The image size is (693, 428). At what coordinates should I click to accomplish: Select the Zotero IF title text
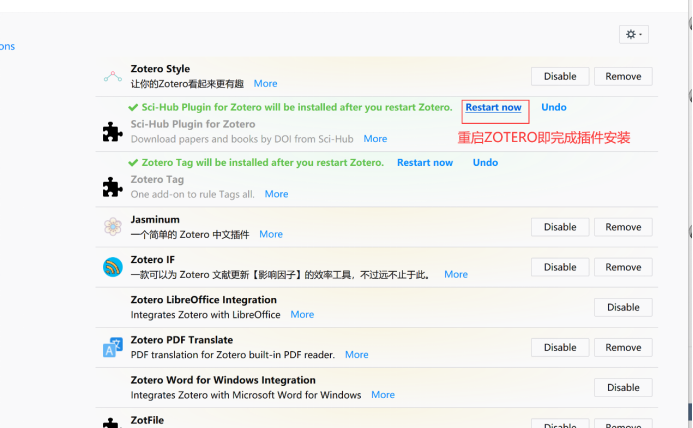coord(152,260)
